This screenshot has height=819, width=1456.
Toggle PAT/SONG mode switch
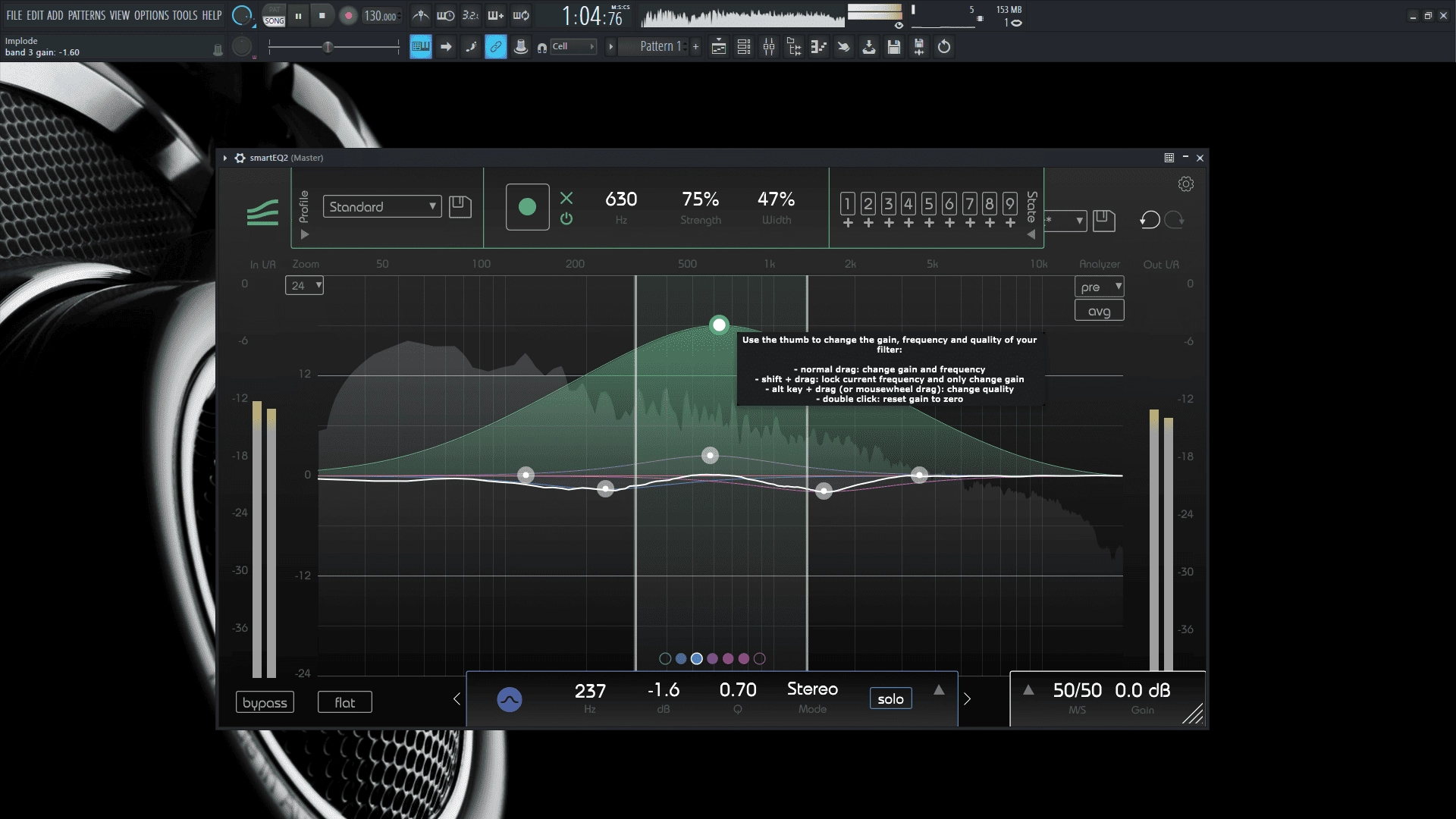coord(274,15)
